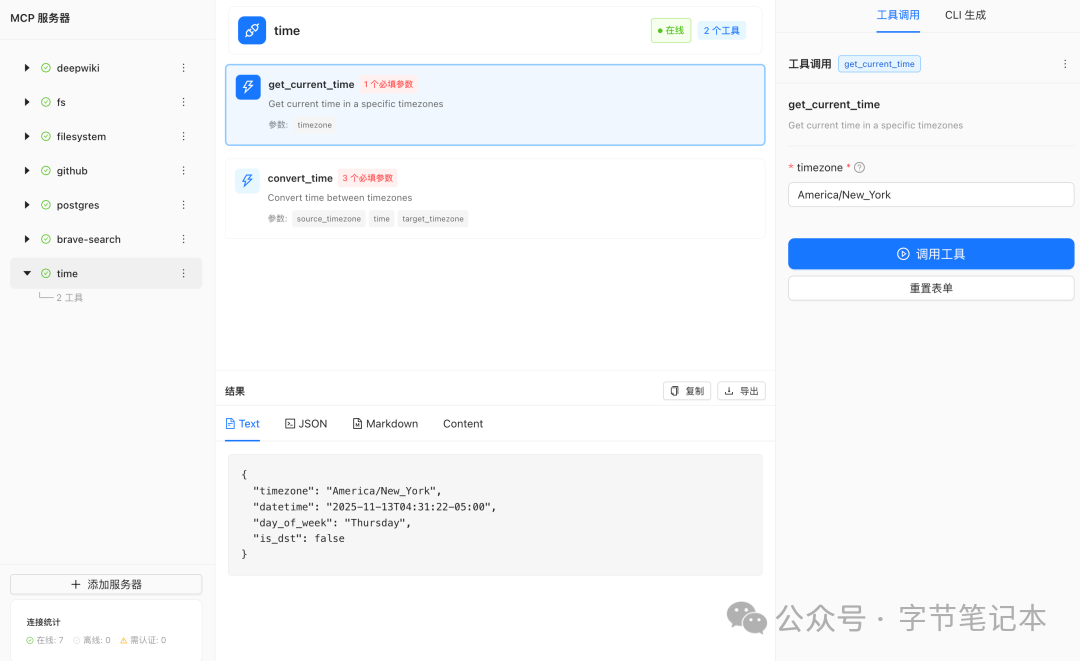
Task: Click the time server green status icon
Action: tap(45, 273)
